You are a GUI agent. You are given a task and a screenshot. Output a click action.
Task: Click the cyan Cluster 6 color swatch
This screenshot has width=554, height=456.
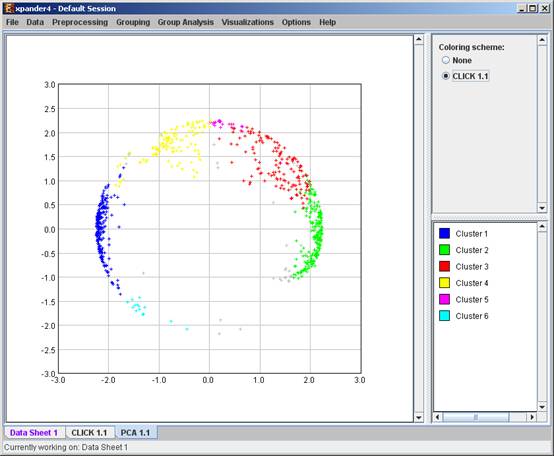coord(444,316)
